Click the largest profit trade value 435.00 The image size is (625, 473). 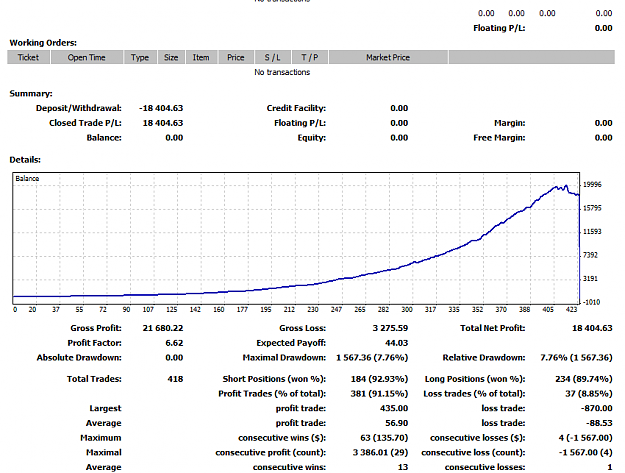[394, 408]
